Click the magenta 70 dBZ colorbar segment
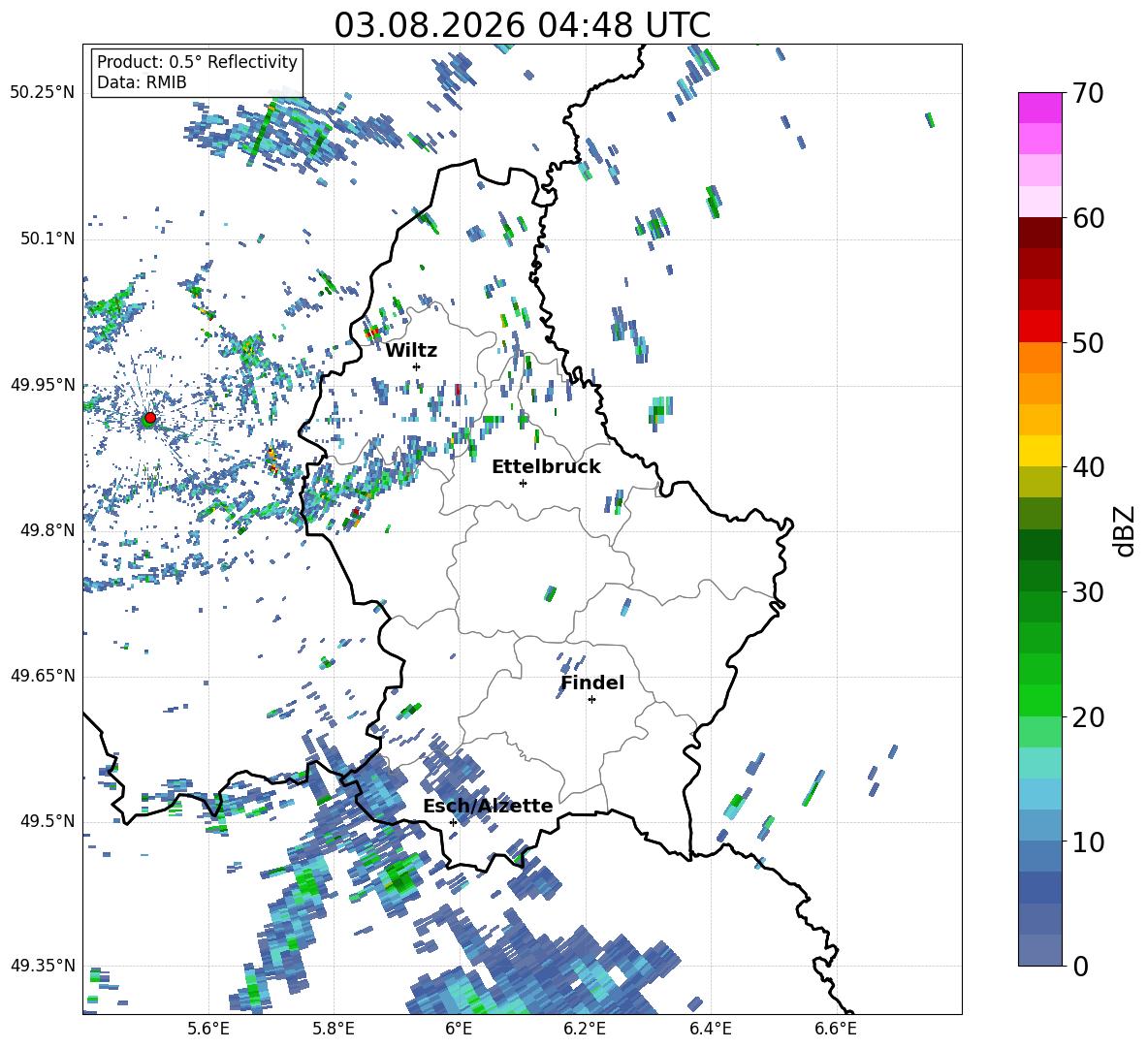 click(x=1039, y=108)
